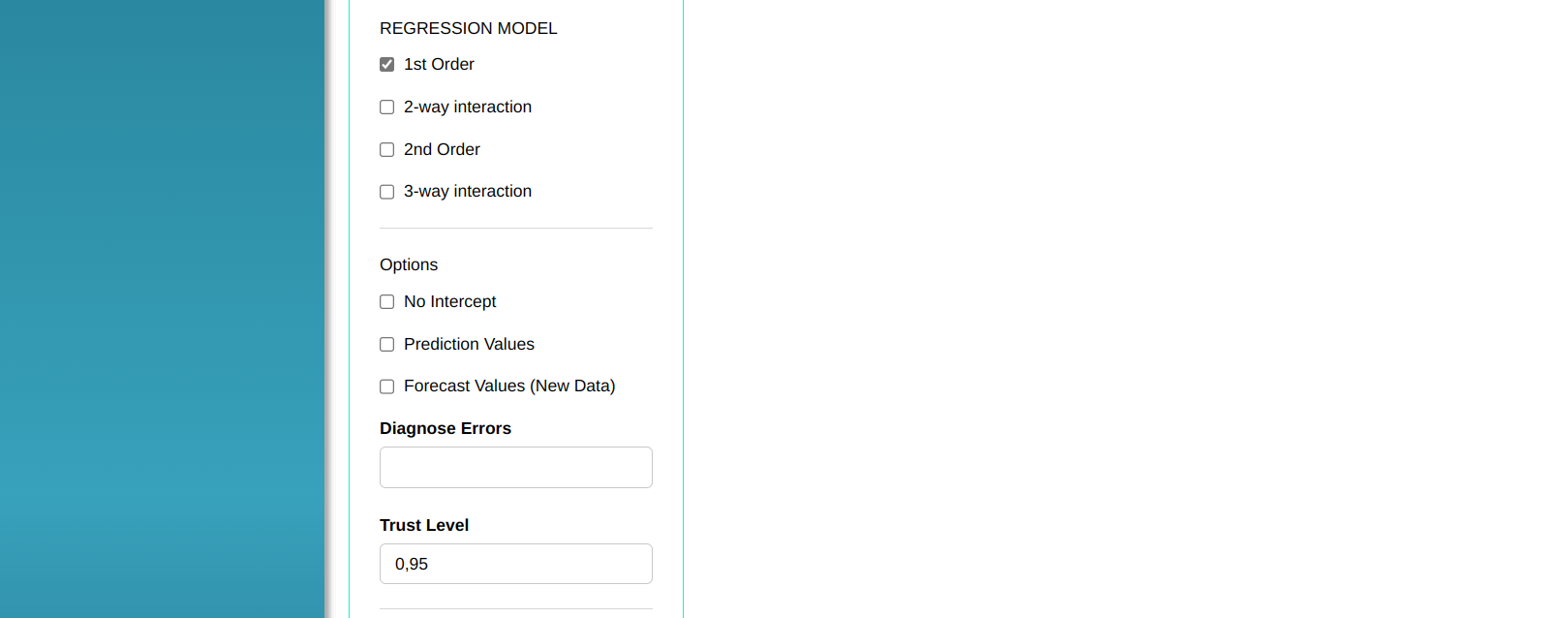
Task: Enable the Prediction Values checkbox
Action: (387, 345)
